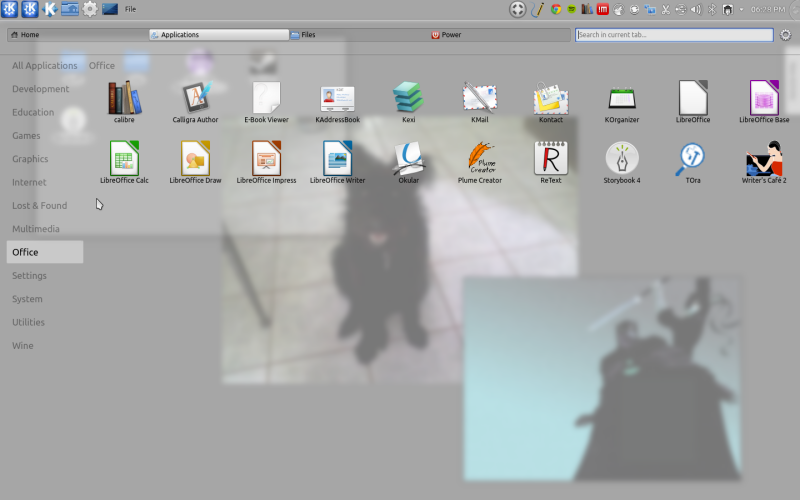
Task: Select Utilities category
Action: pyautogui.click(x=45, y=322)
